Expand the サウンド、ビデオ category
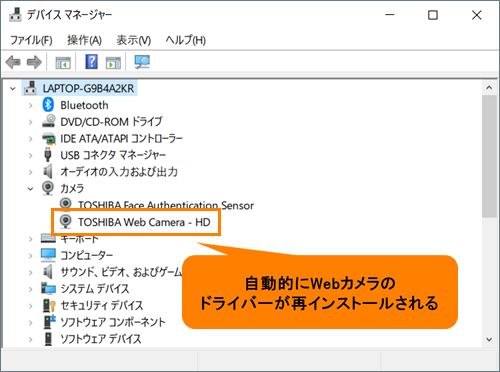This screenshot has width=500, height=372. point(31,272)
